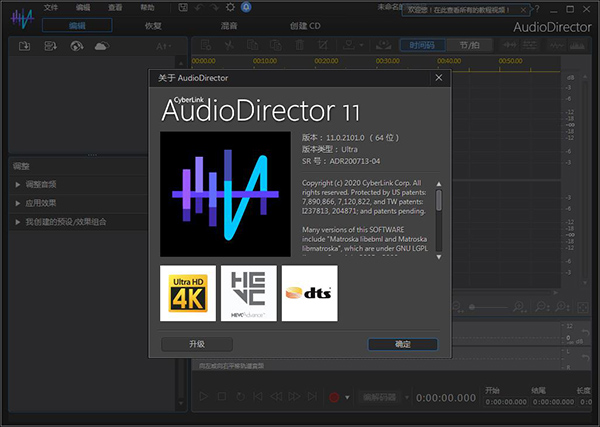This screenshot has height=427, width=600.
Task: Switch to the 创建 CD tab
Action: tap(305, 26)
